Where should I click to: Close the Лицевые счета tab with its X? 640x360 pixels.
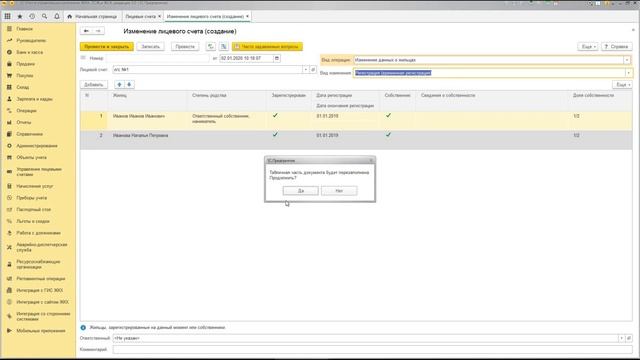[x=160, y=16]
